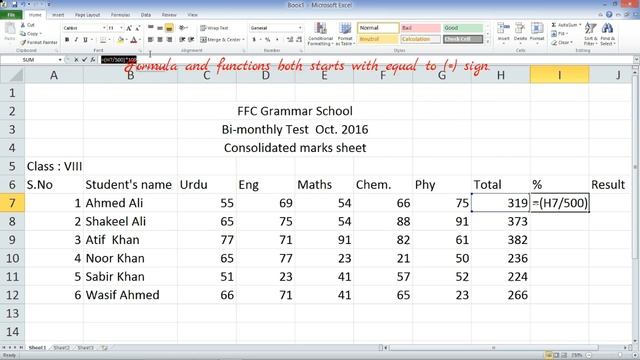Toggle Underline formatting
Image resolution: width=640 pixels, height=360 pixels.
point(85,40)
